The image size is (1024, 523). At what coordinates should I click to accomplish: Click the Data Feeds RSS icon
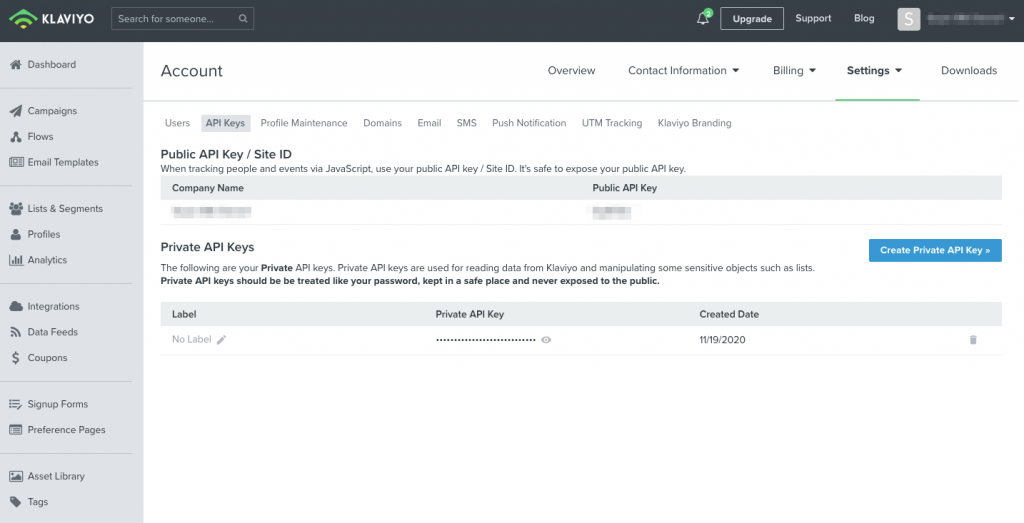[16, 332]
